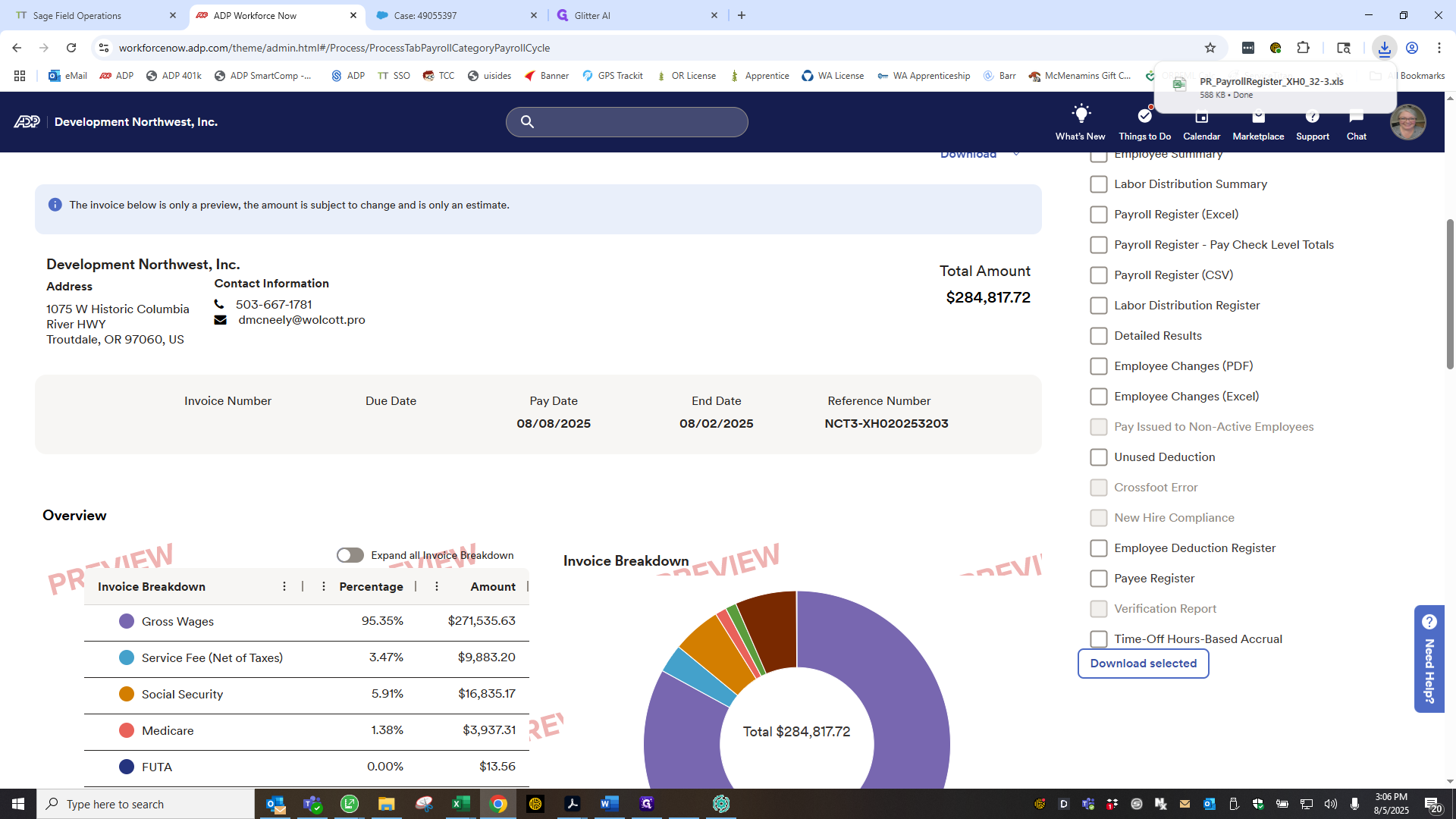This screenshot has height=819, width=1456.
Task: Check Detailed Results box
Action: coord(1098,336)
